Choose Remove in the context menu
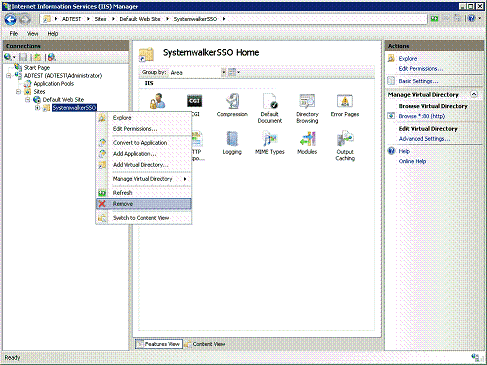Image resolution: width=487 pixels, height=365 pixels. (x=144, y=204)
